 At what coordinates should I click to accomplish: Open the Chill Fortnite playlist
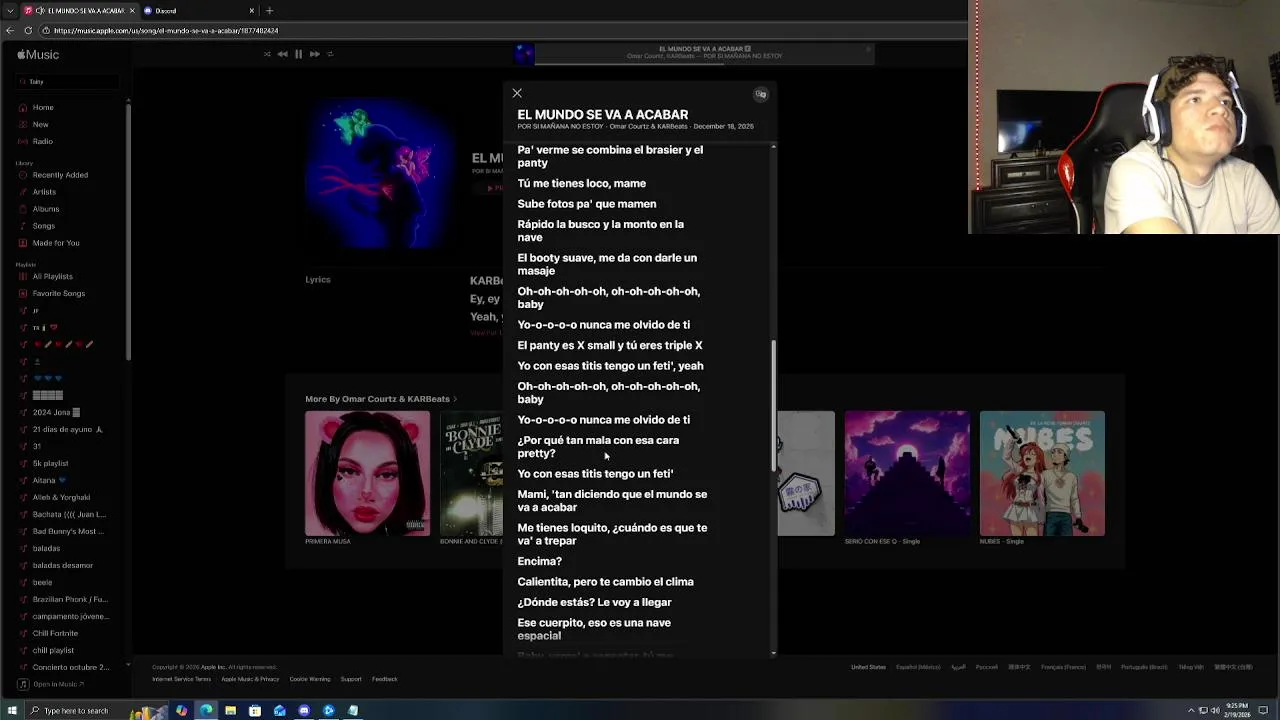click(55, 633)
